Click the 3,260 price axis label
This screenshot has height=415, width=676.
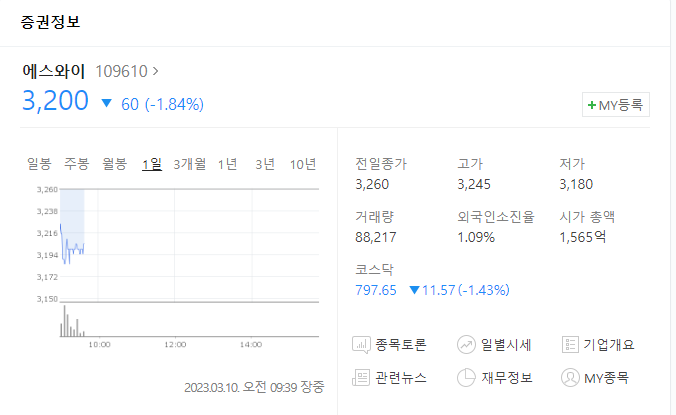tap(47, 190)
